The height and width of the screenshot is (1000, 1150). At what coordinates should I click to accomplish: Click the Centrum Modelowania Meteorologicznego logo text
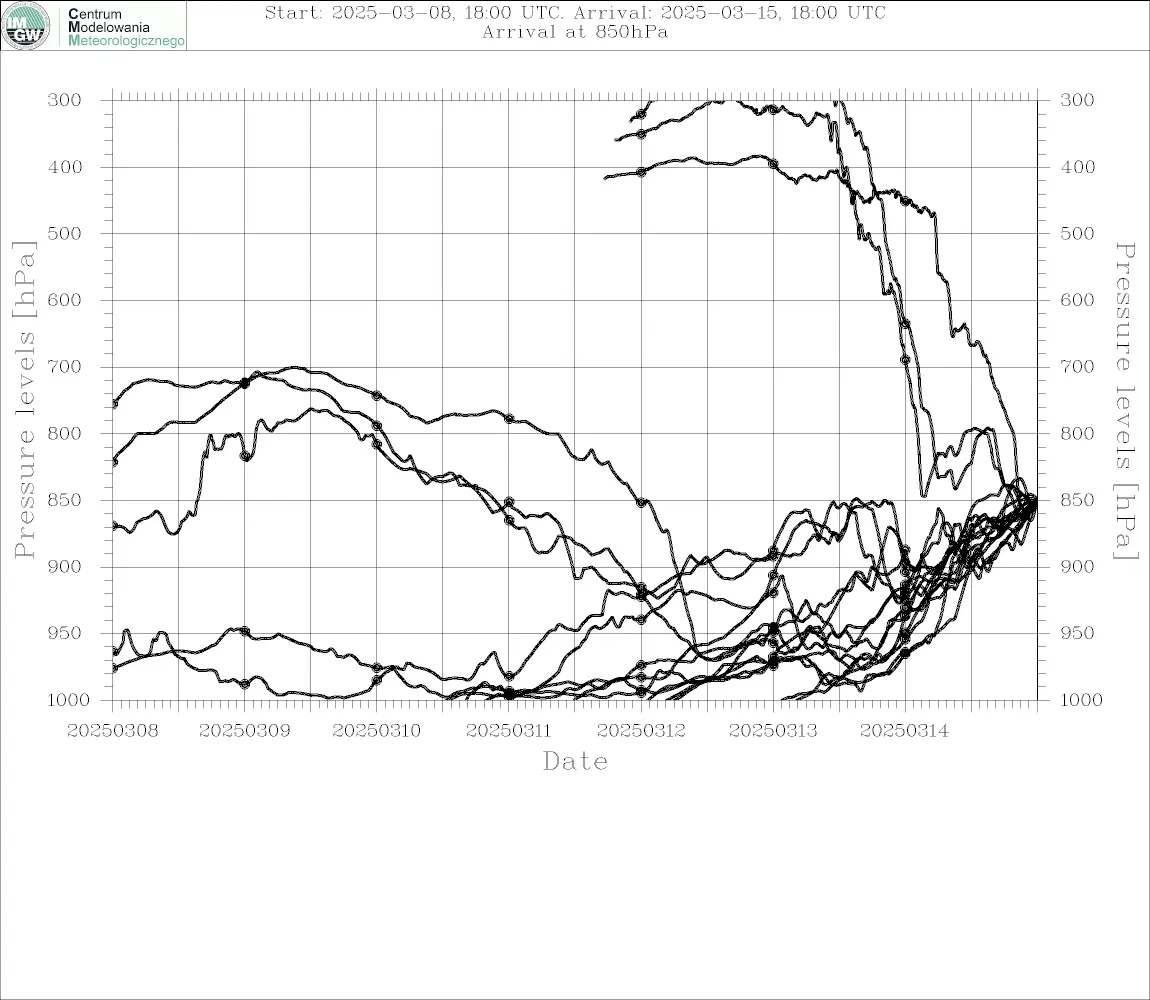coord(125,27)
